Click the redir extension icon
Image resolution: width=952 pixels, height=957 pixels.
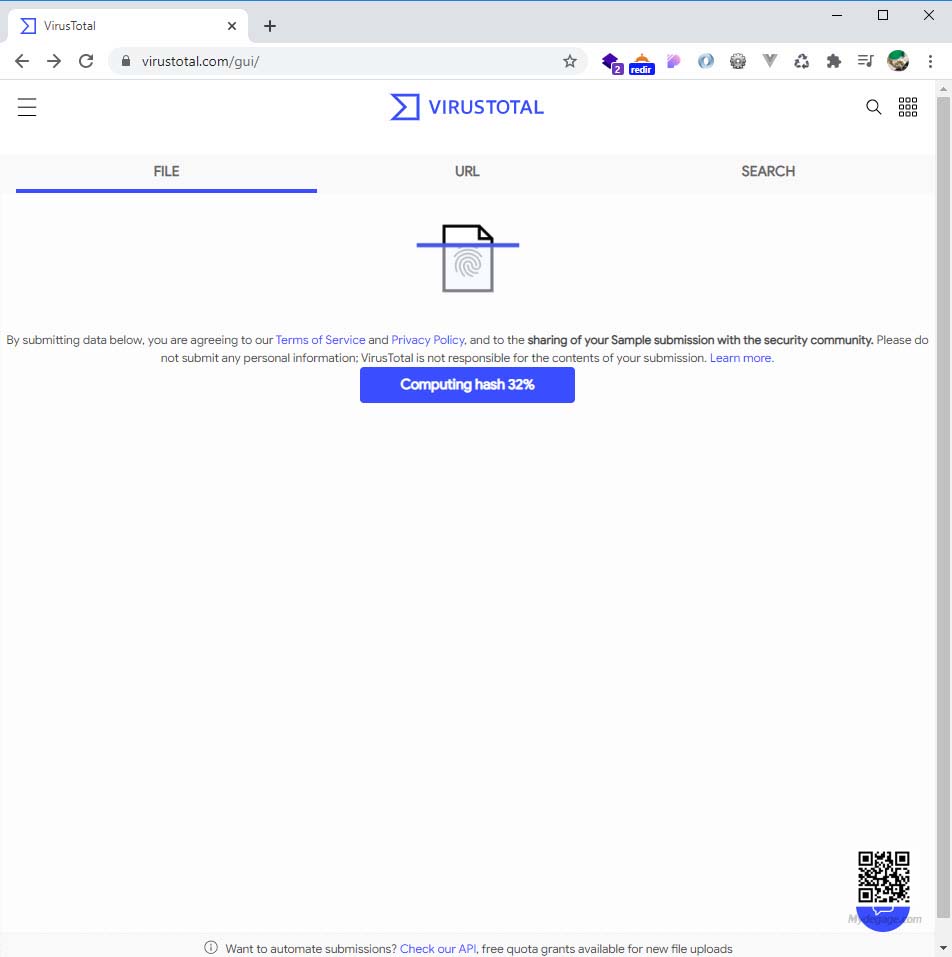pyautogui.click(x=641, y=64)
